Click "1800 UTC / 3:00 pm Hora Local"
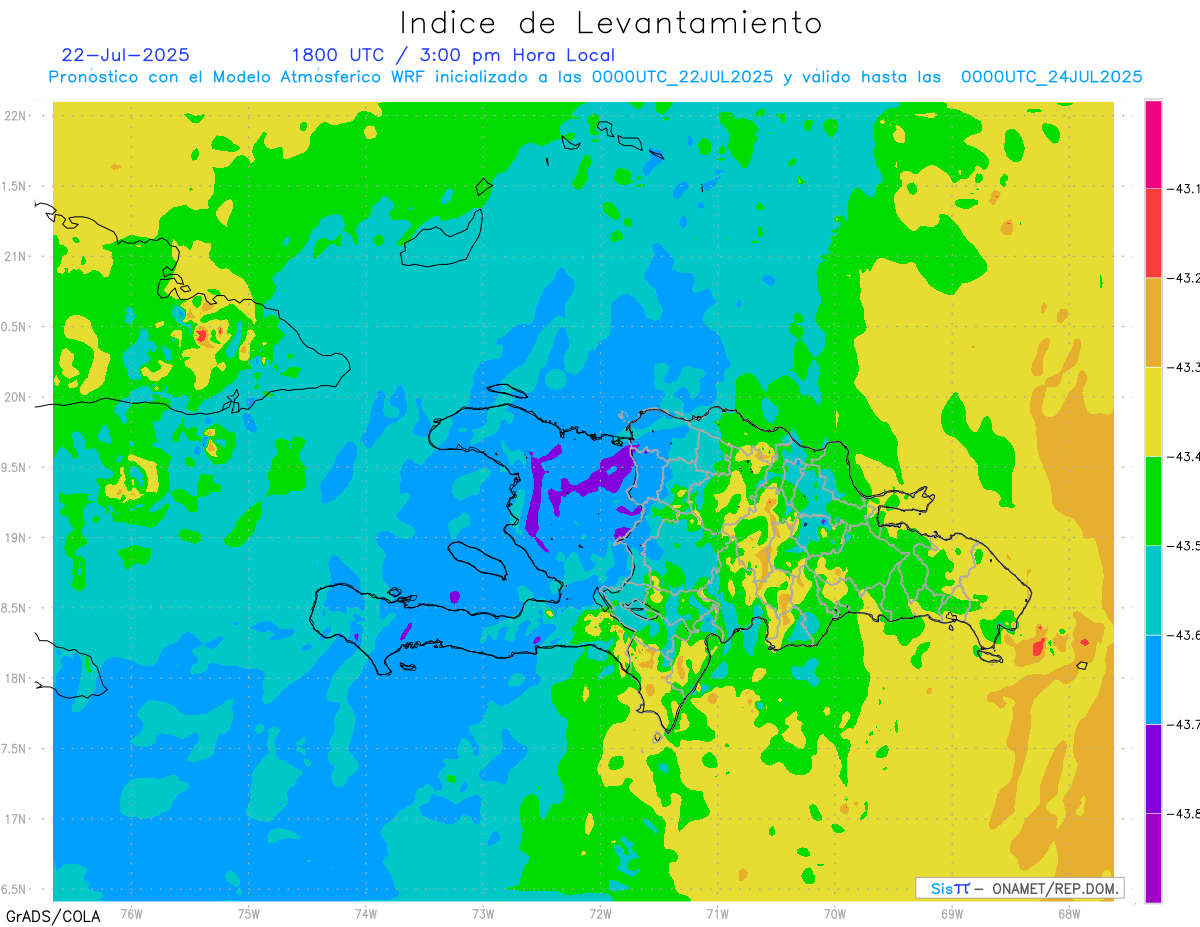This screenshot has height=927, width=1200. [453, 55]
